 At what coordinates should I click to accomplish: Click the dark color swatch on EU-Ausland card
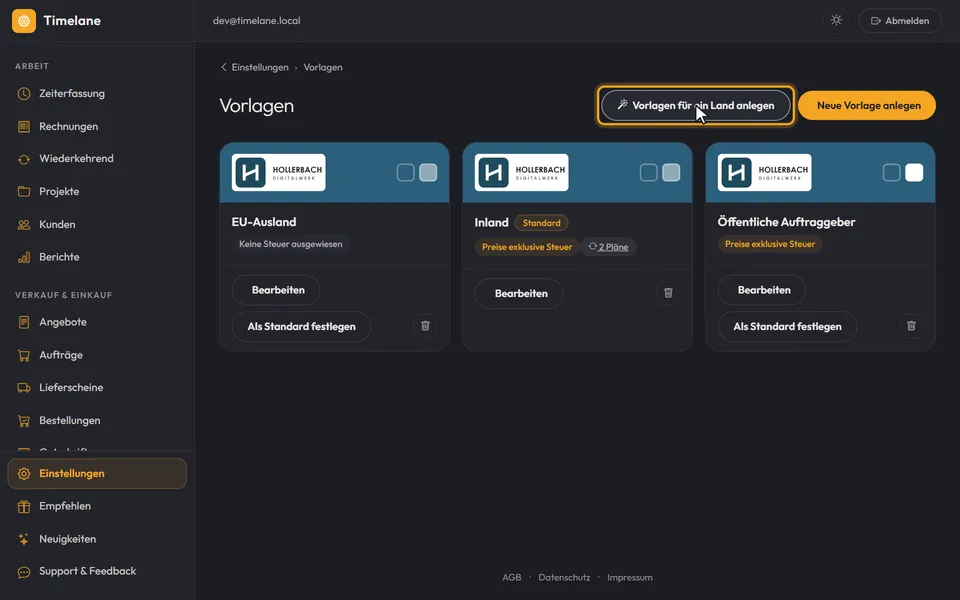pyautogui.click(x=406, y=173)
